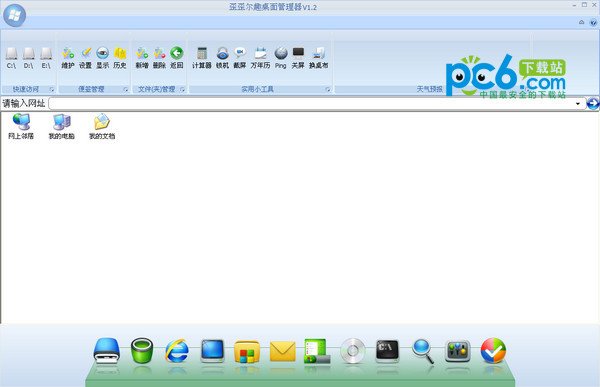
Task: Expand the 快速访问 group launcher
Action: (x=52, y=90)
